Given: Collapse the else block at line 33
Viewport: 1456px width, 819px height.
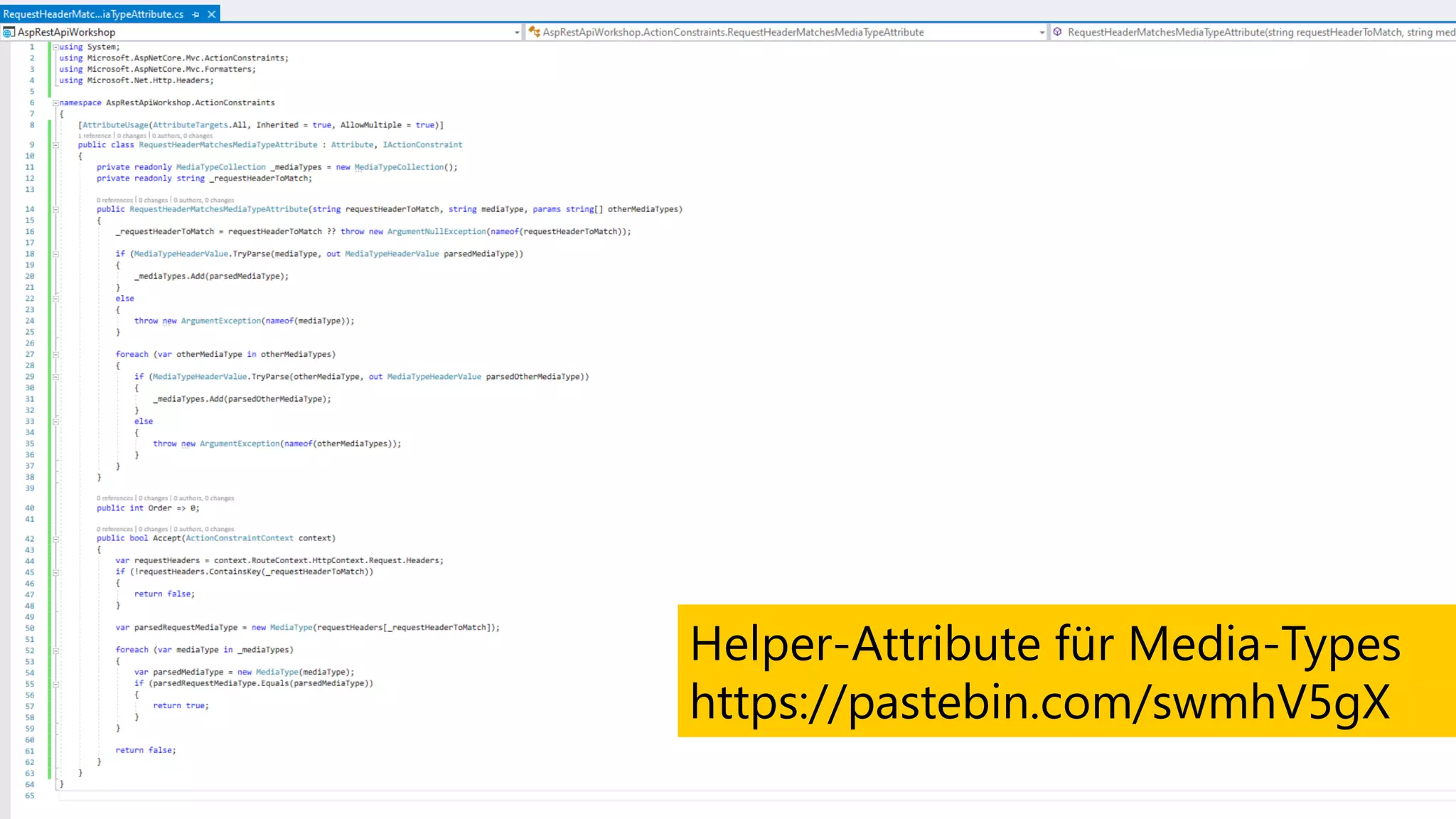Looking at the screenshot, I should tap(55, 422).
